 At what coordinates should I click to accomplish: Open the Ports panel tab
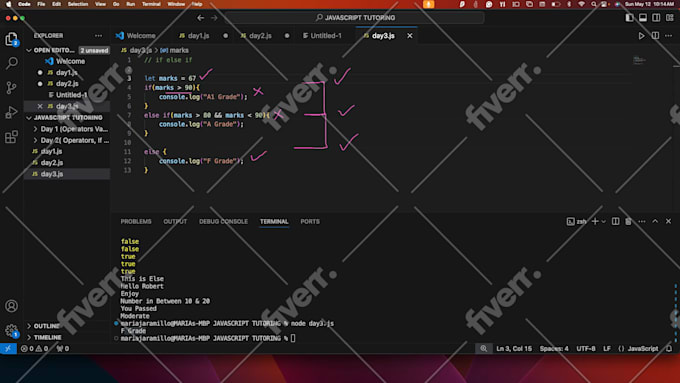click(310, 221)
